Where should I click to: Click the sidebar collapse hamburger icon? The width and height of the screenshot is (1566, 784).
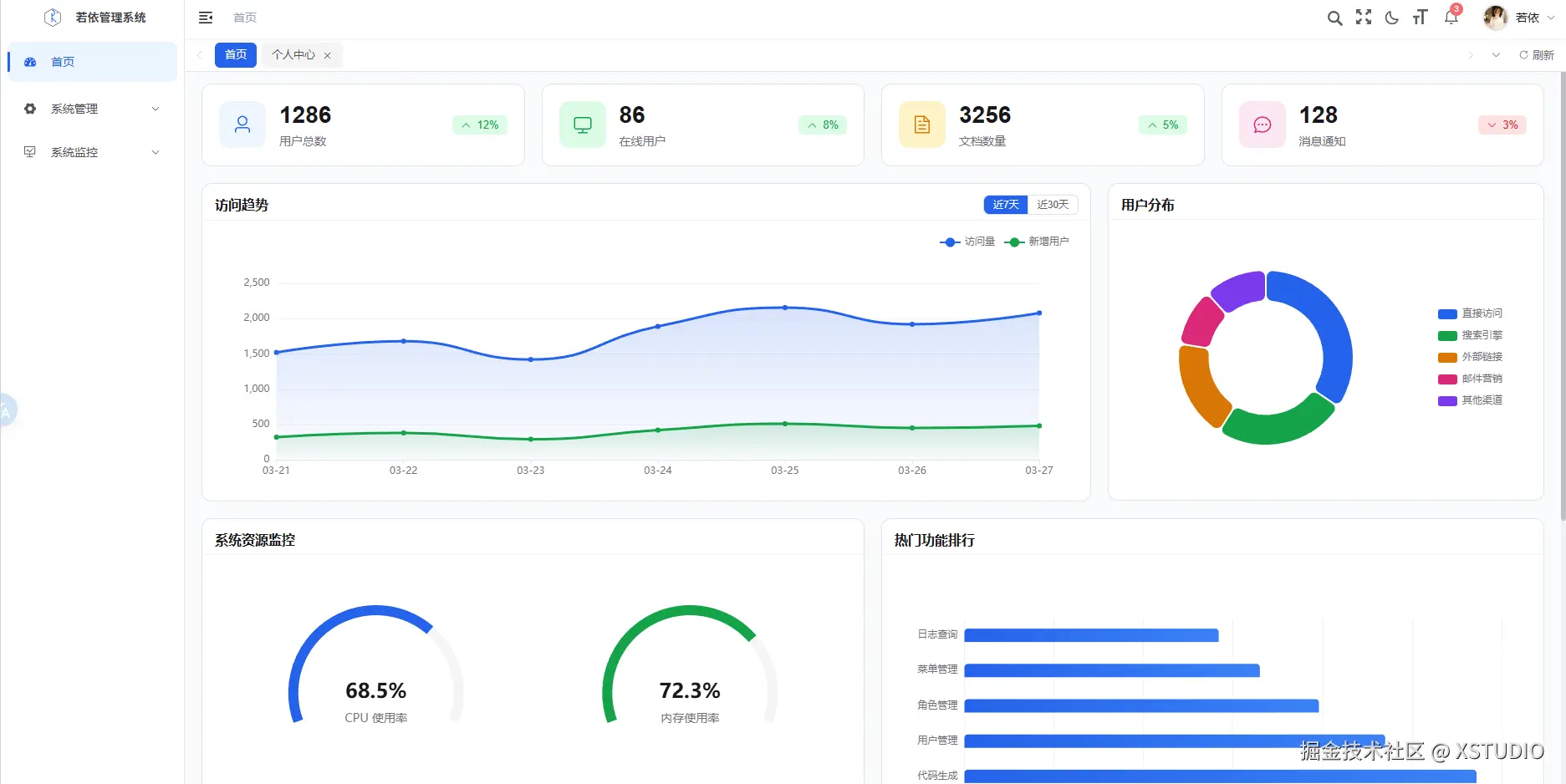[x=206, y=18]
